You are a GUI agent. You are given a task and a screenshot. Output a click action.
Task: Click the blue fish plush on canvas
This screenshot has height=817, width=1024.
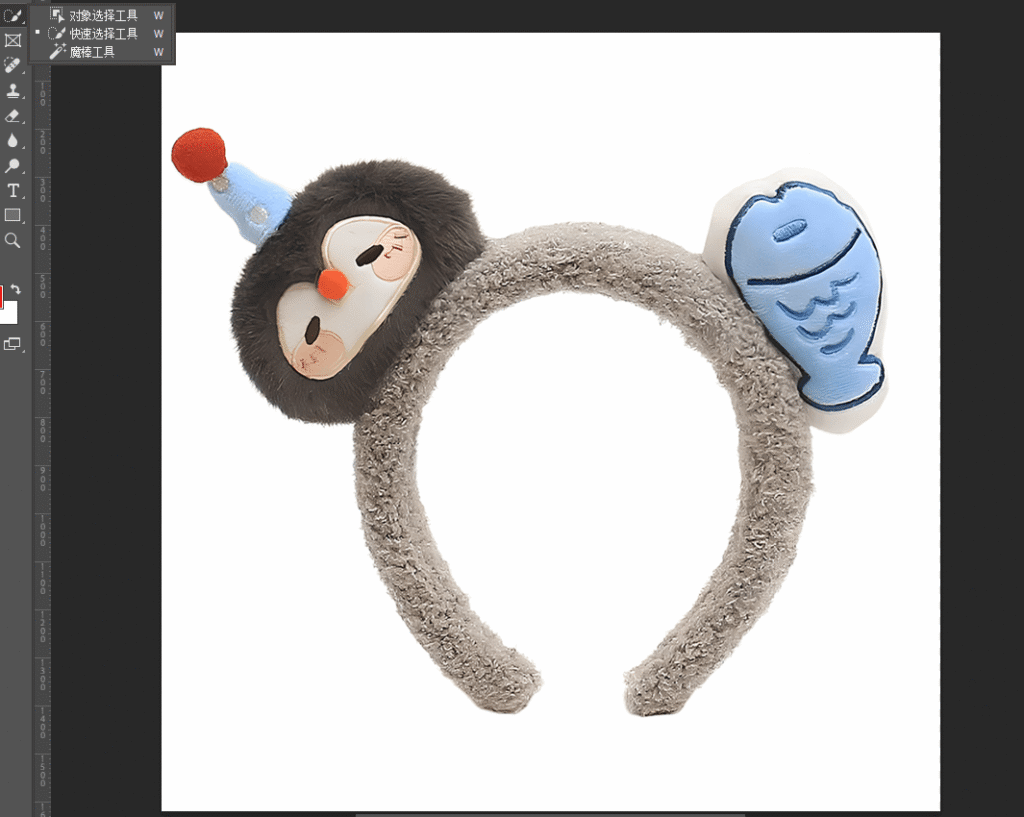click(805, 295)
